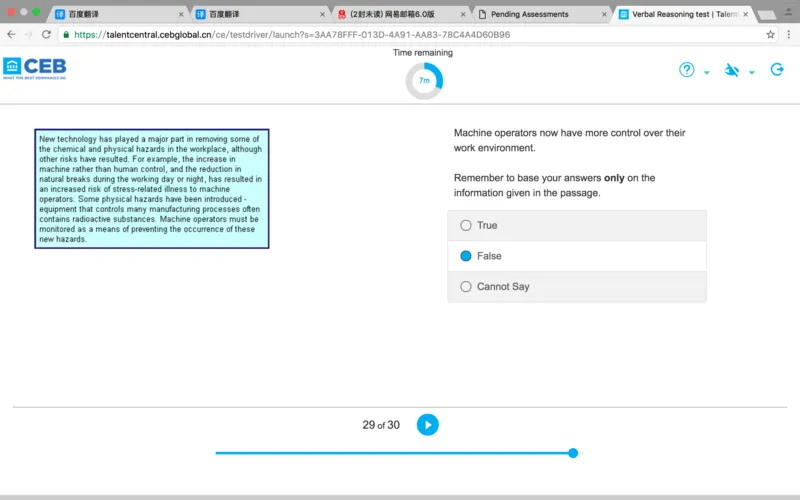Bookmark this page with star icon

click(770, 34)
